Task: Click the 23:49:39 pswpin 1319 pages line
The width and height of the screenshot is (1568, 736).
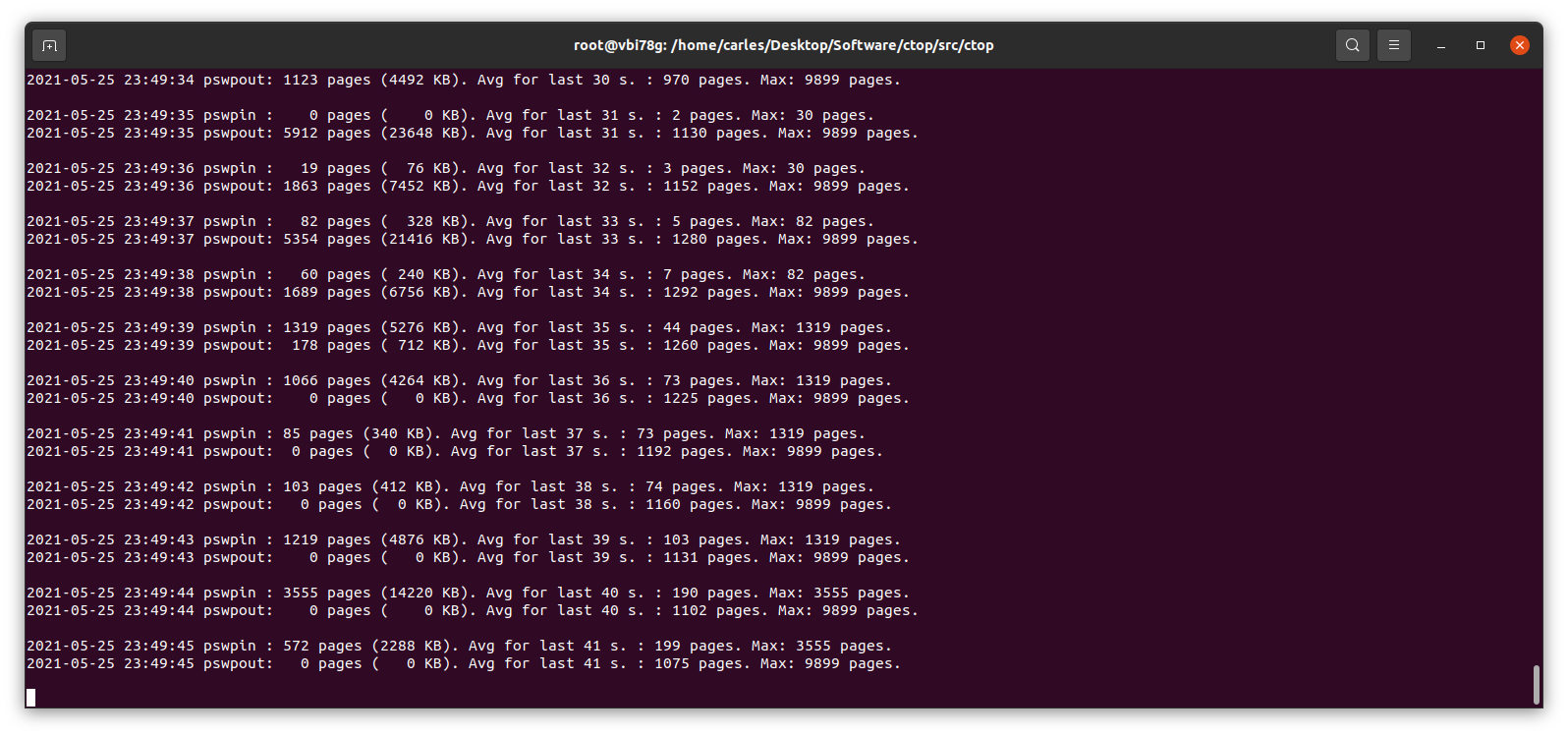Action: [x=459, y=327]
